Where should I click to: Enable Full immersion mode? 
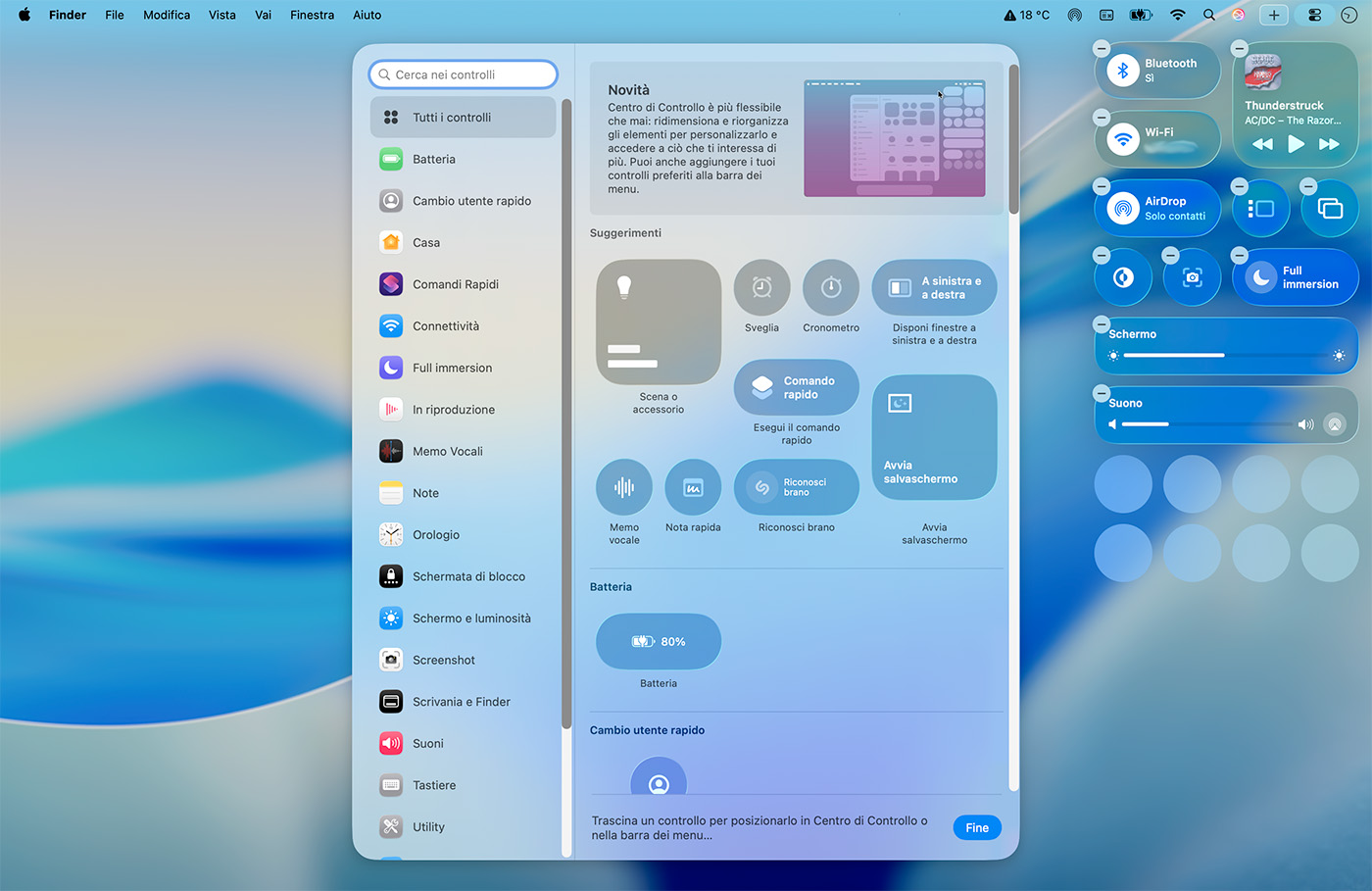tap(1296, 276)
